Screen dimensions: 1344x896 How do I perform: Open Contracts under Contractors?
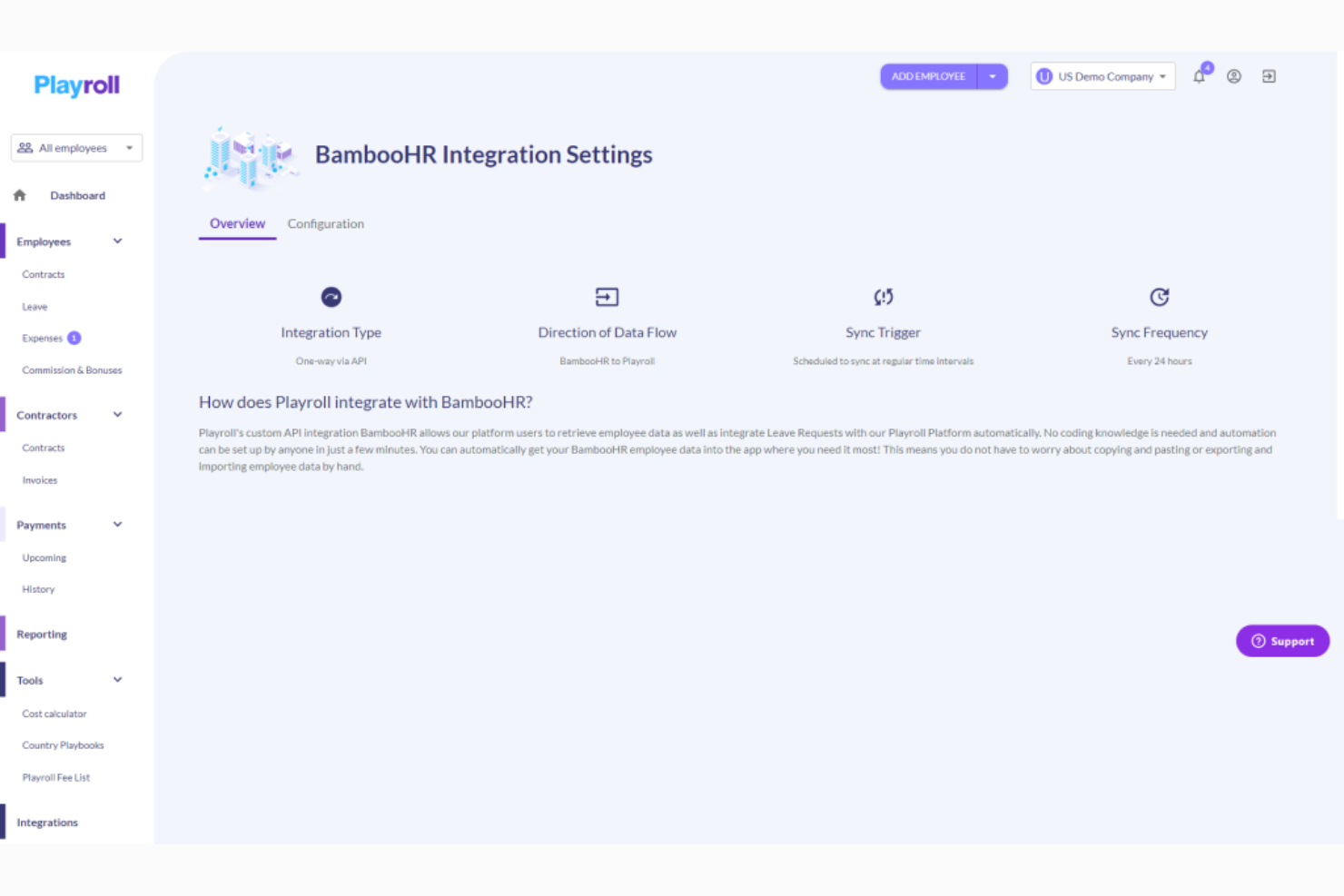(x=44, y=448)
